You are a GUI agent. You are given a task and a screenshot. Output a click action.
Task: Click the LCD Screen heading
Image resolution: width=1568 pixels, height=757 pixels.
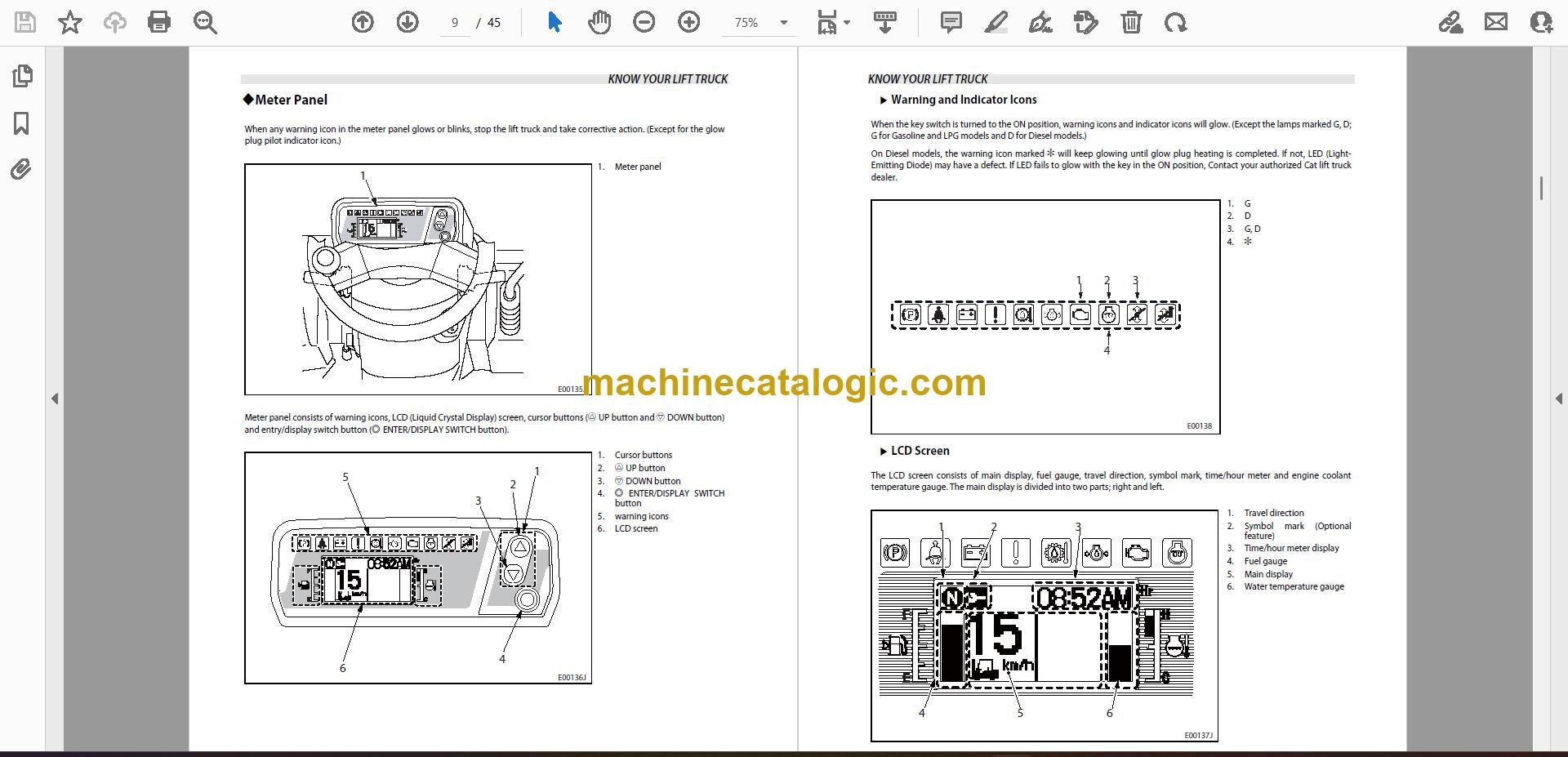coord(920,451)
